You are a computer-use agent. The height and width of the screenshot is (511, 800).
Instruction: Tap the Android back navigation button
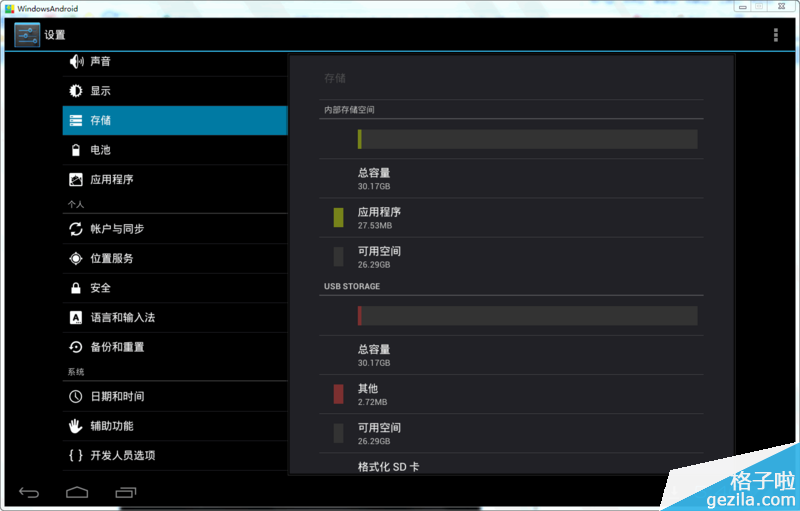[29, 492]
